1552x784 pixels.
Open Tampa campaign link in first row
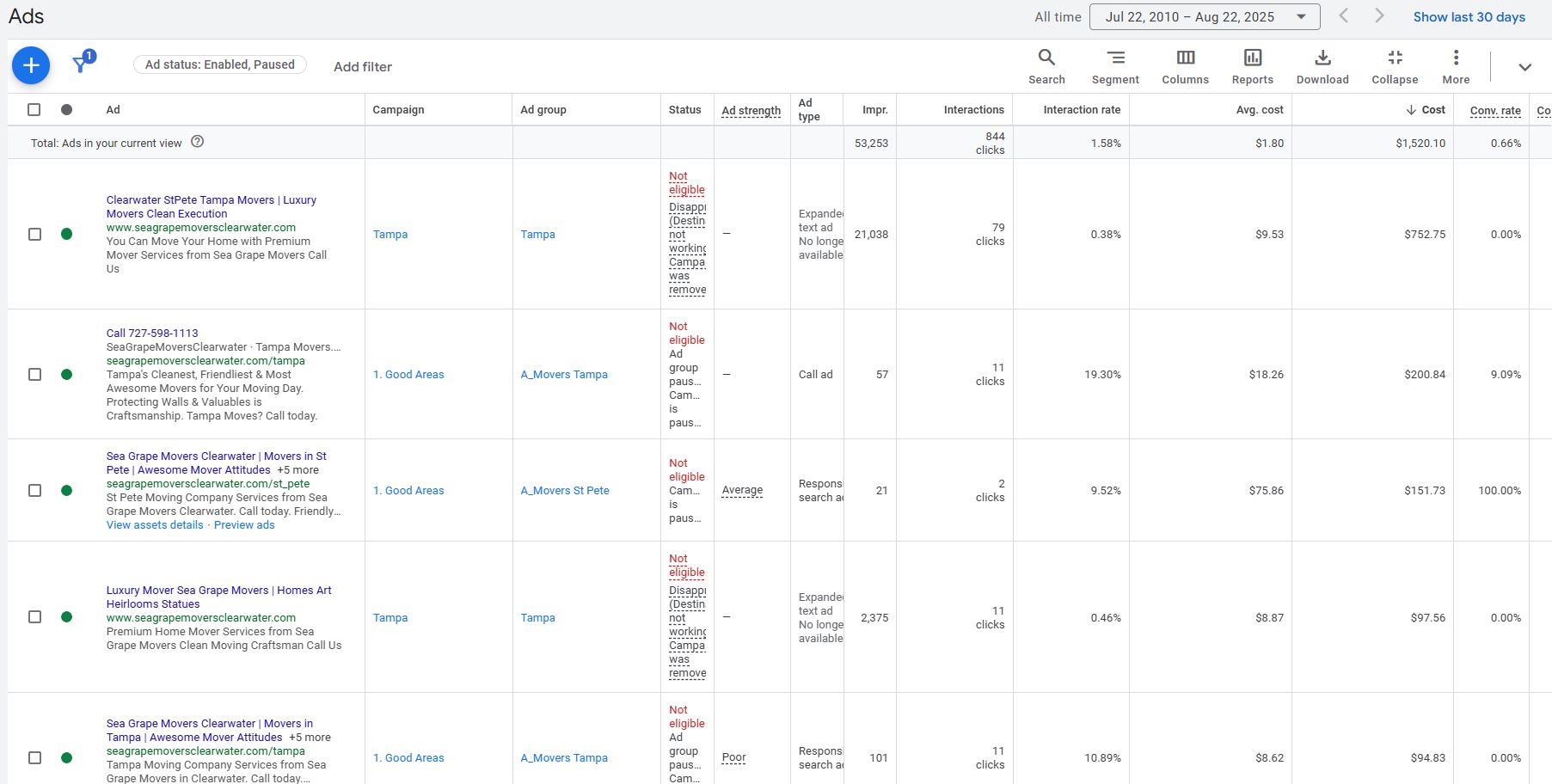pyautogui.click(x=390, y=234)
